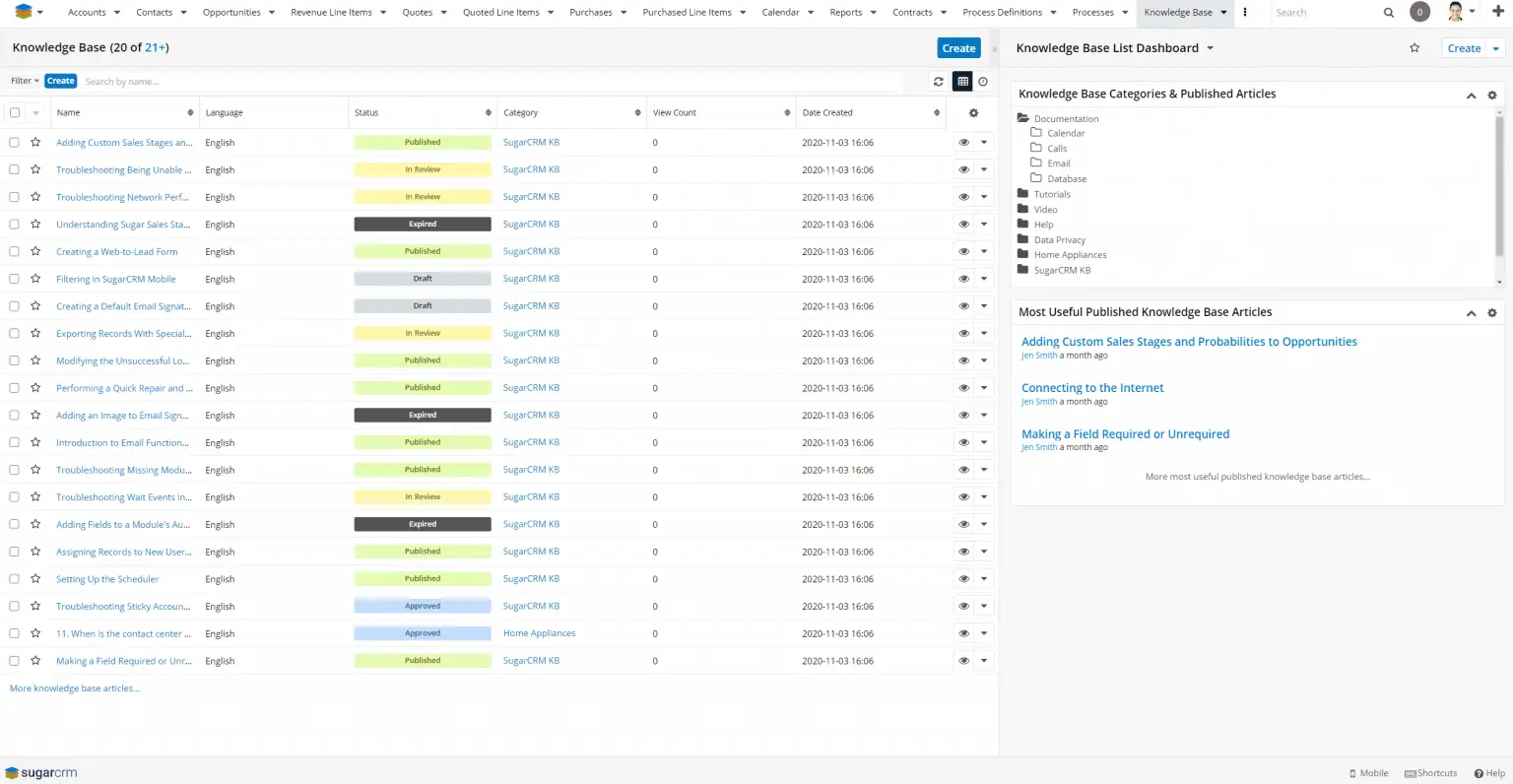Check the Modifying the Unsuccessful Lo row
This screenshot has width=1513, height=784.
[15, 360]
